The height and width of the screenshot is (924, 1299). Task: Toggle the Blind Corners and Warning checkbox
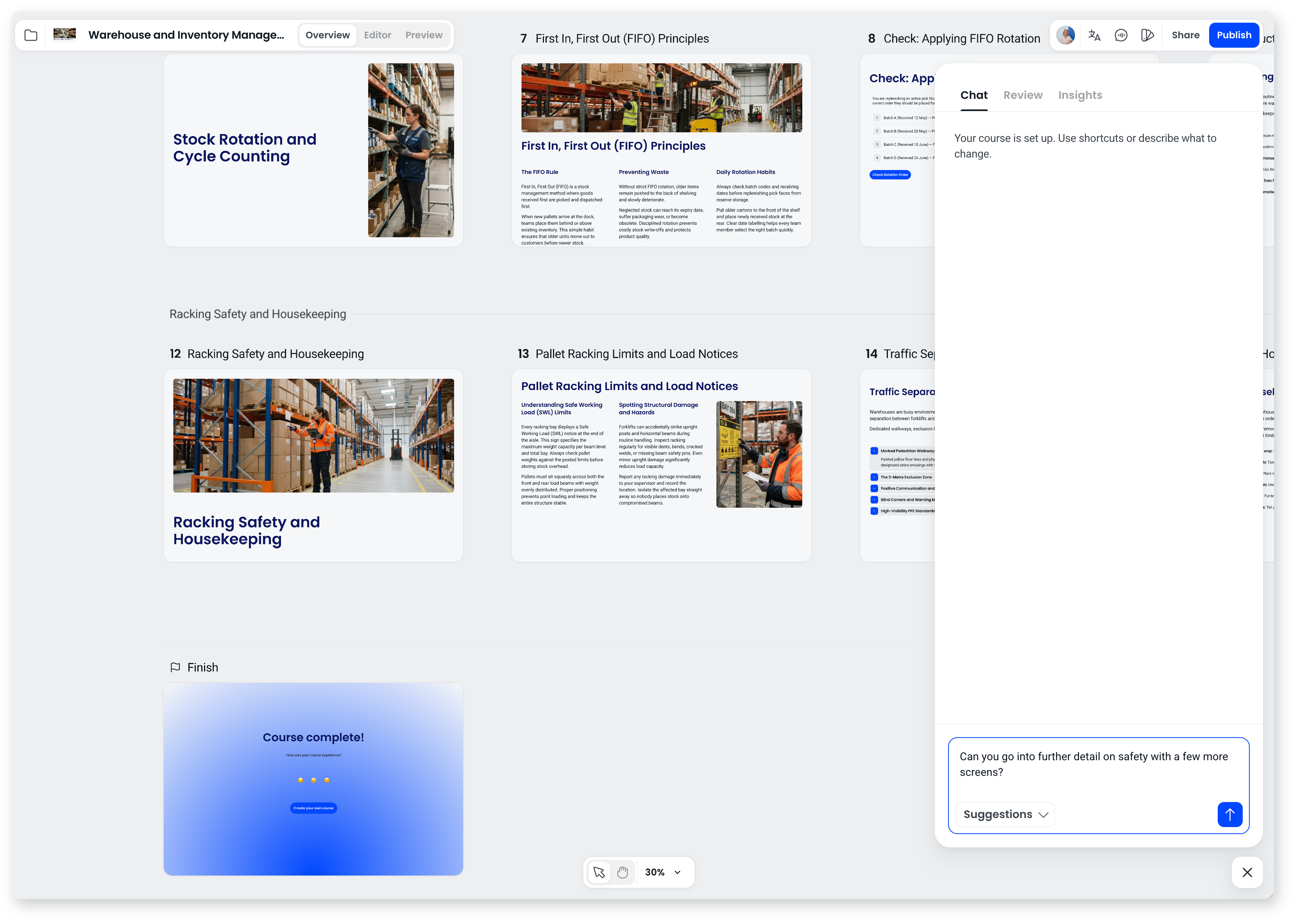(x=874, y=500)
